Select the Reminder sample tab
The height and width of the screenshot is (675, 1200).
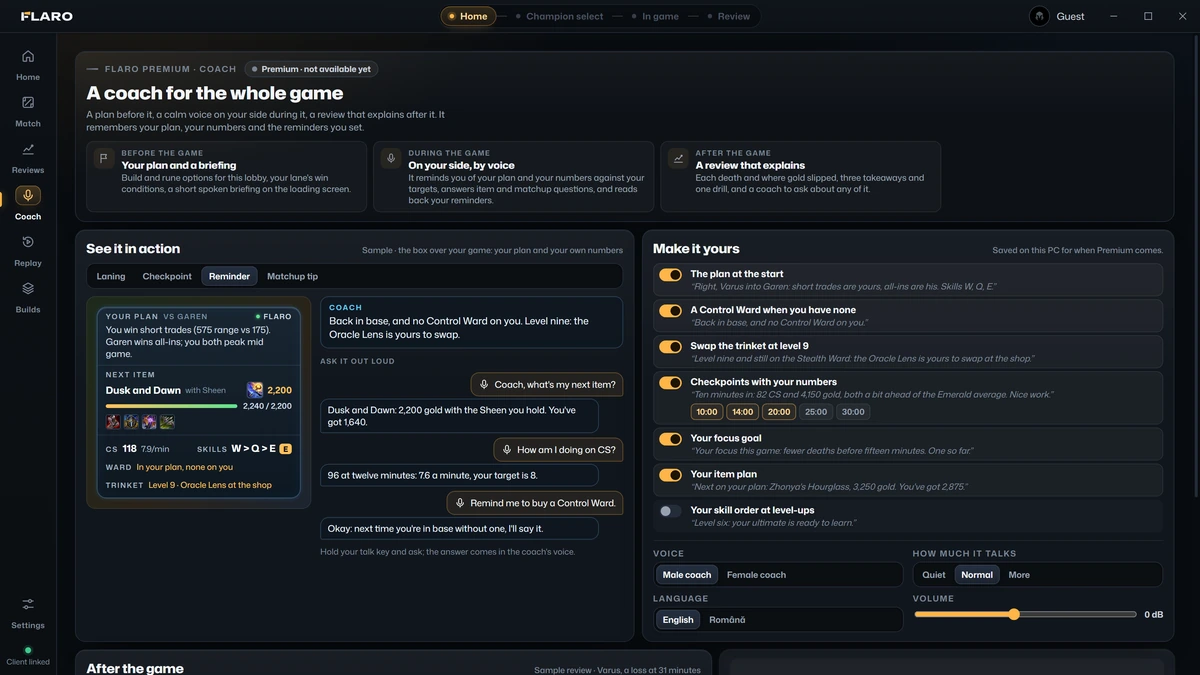pos(229,276)
